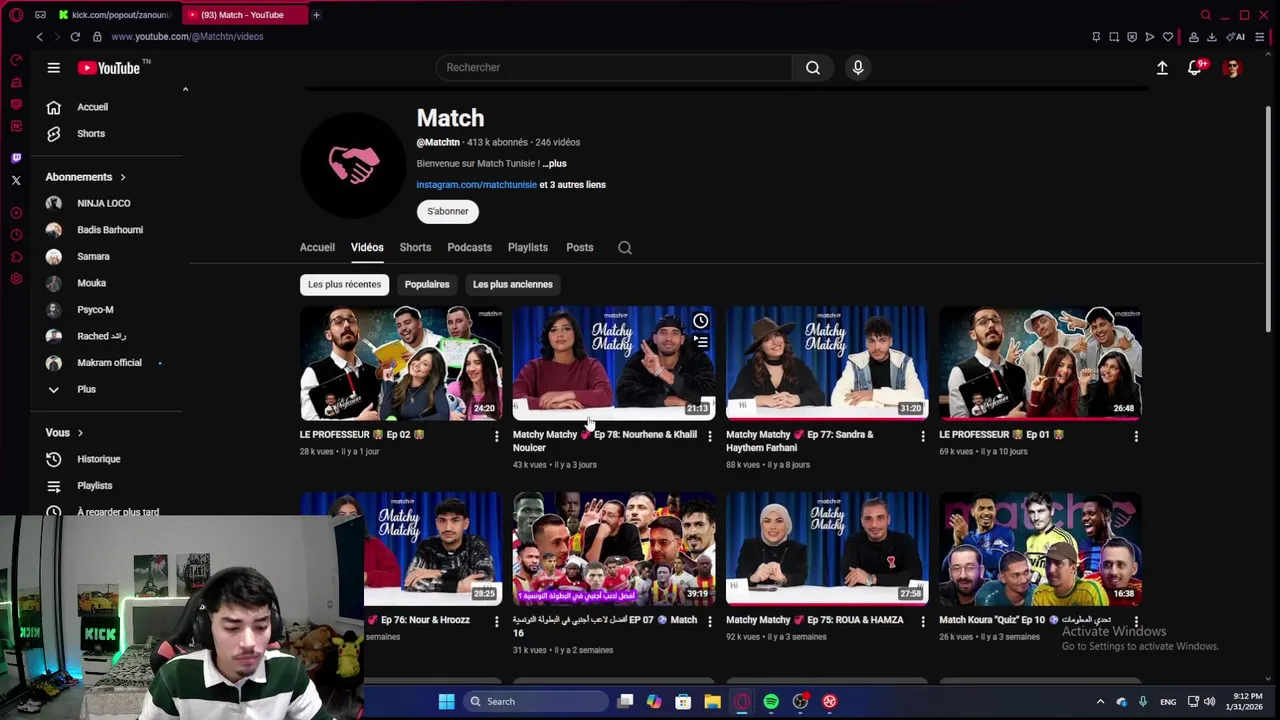Image resolution: width=1280 pixels, height=720 pixels.
Task: Start voice search with the microphone icon
Action: pos(858,68)
